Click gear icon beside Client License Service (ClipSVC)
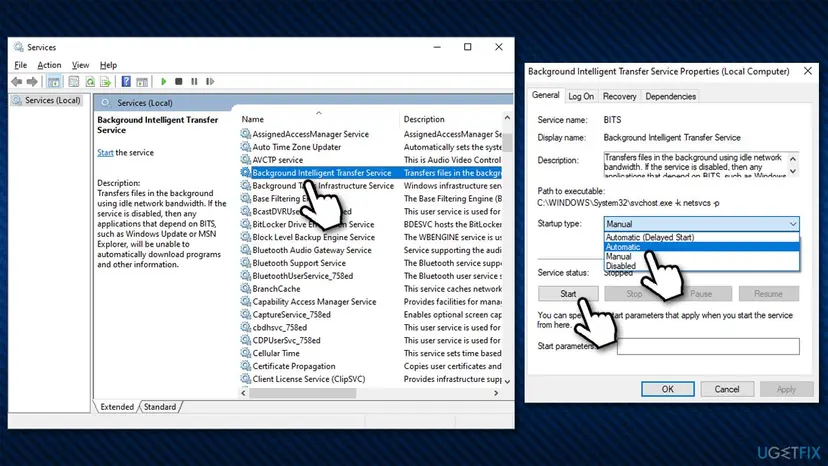The height and width of the screenshot is (466, 828). (x=245, y=379)
